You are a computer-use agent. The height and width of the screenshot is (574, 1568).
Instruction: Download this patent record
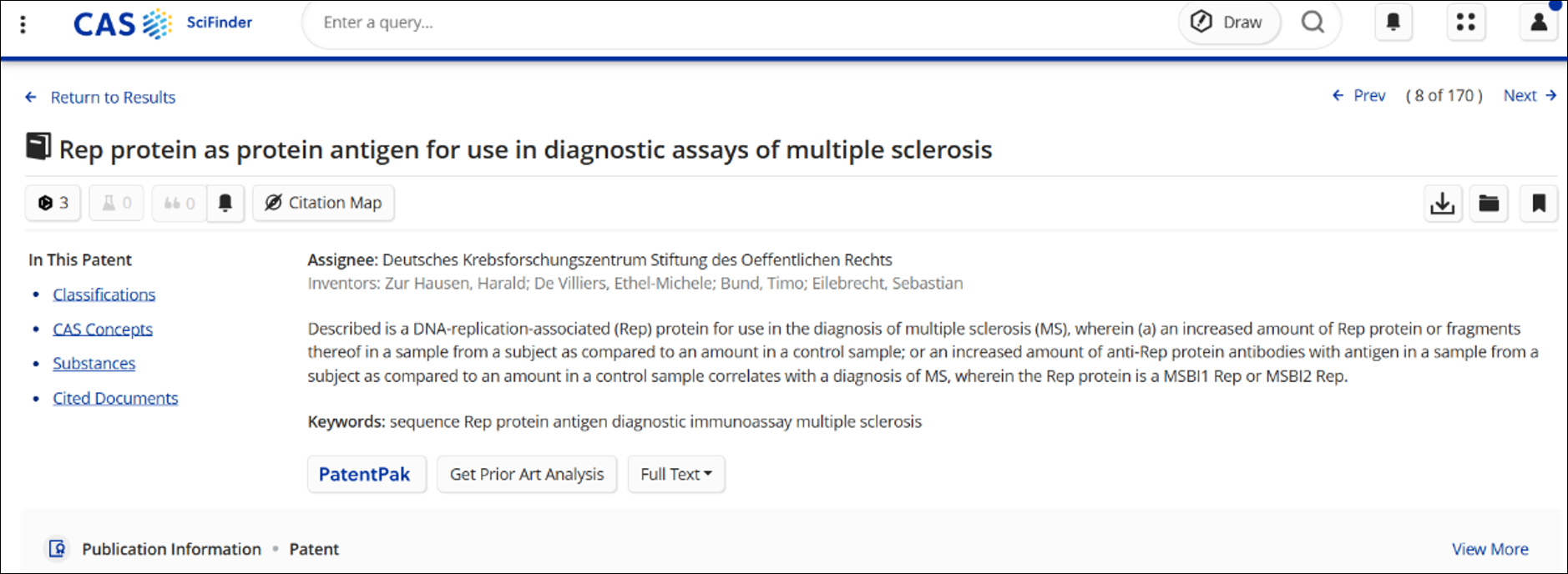[x=1443, y=203]
